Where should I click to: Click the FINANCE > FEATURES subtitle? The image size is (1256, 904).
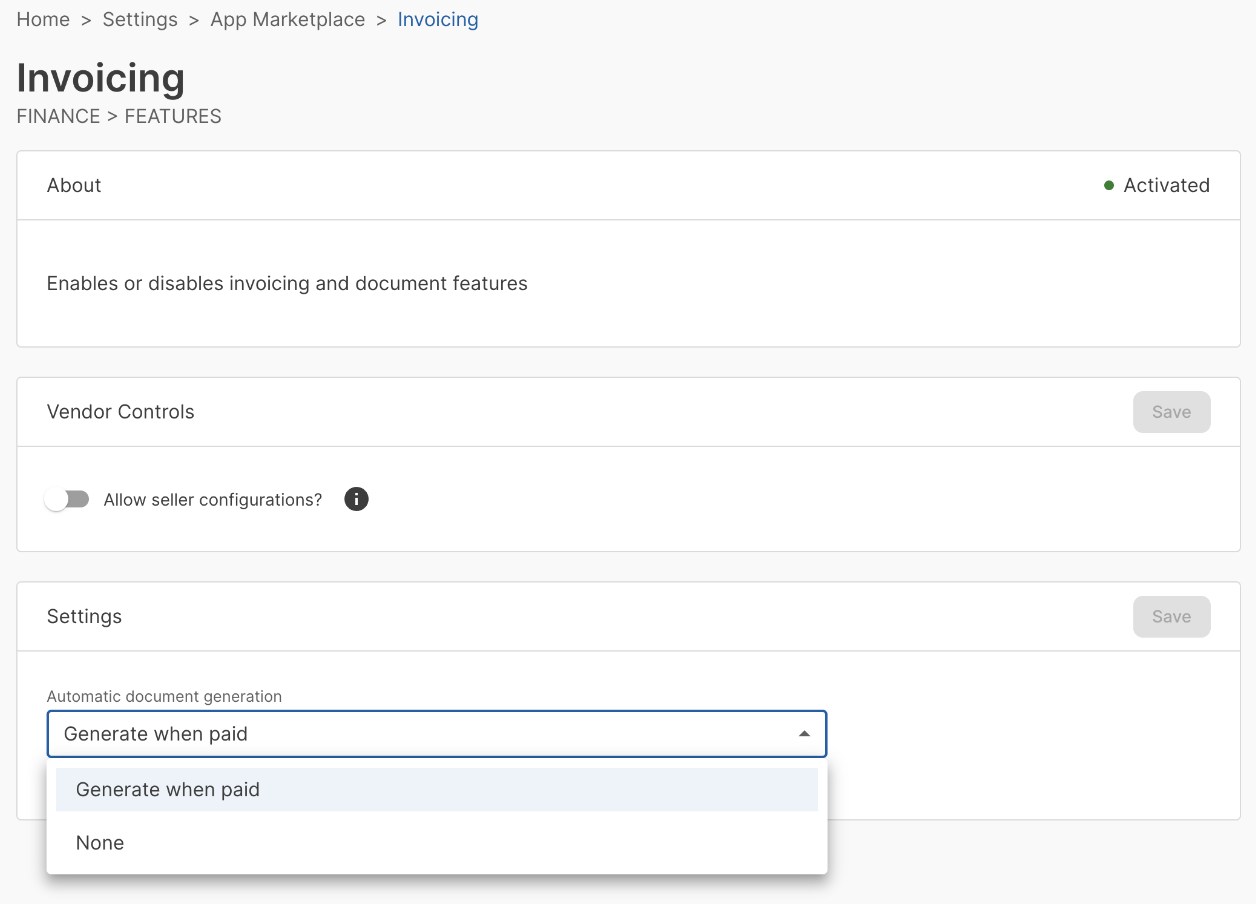[119, 116]
